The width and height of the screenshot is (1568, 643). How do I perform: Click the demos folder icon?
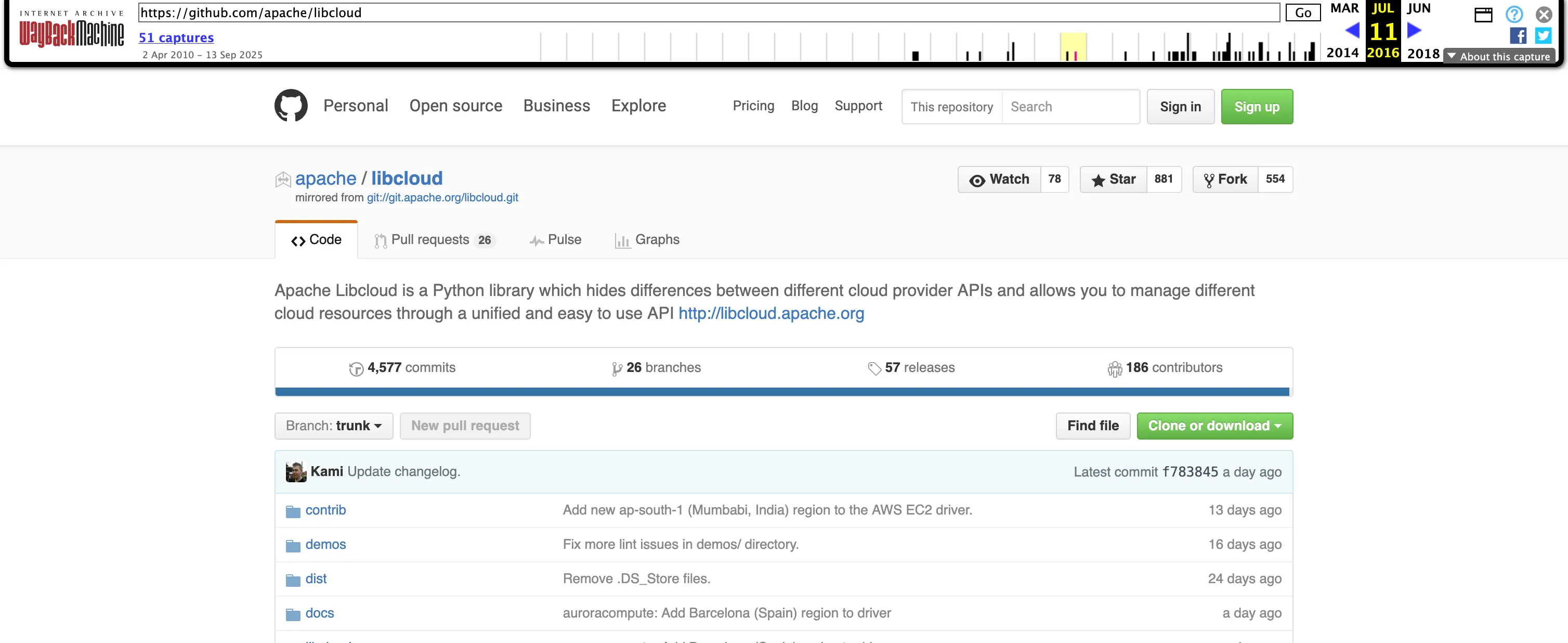(293, 545)
